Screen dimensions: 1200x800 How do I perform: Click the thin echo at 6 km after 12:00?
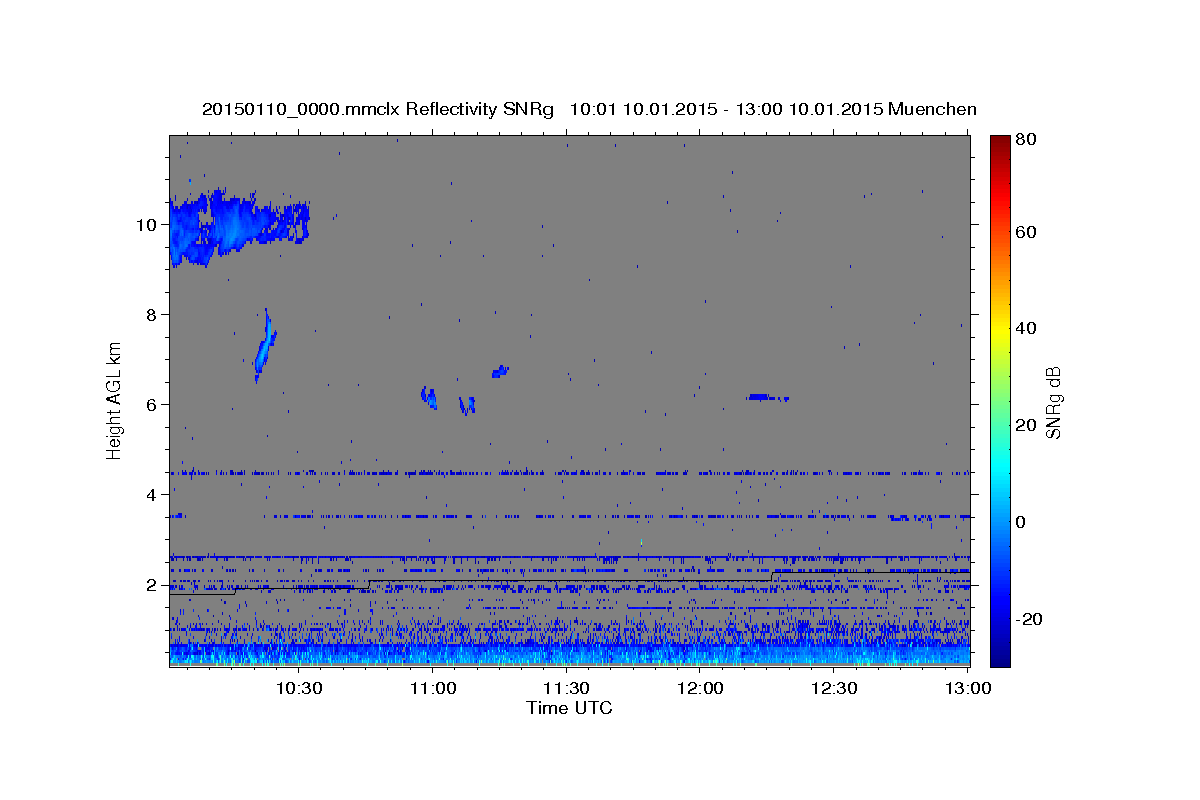767,398
